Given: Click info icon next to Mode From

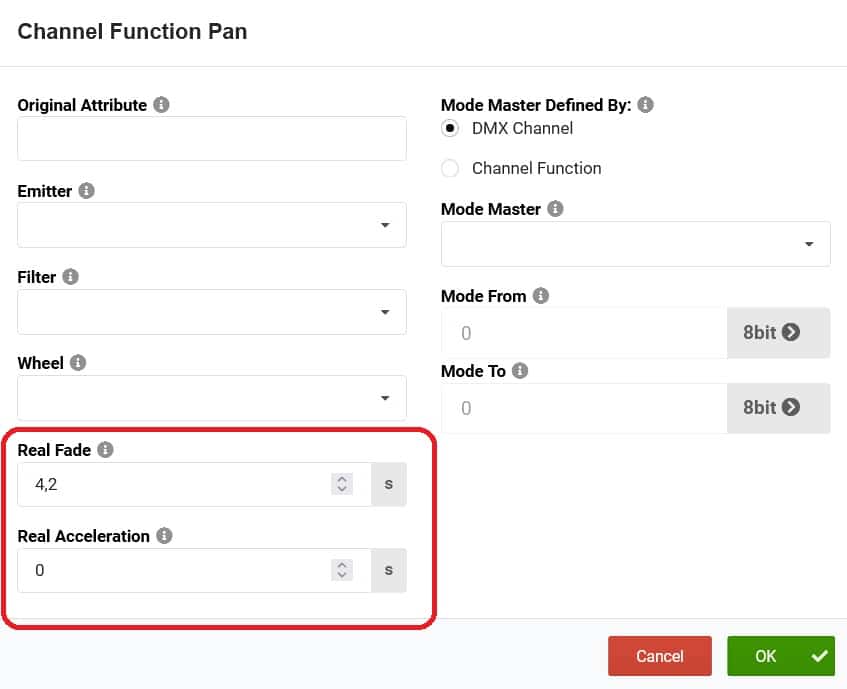Looking at the screenshot, I should [541, 296].
